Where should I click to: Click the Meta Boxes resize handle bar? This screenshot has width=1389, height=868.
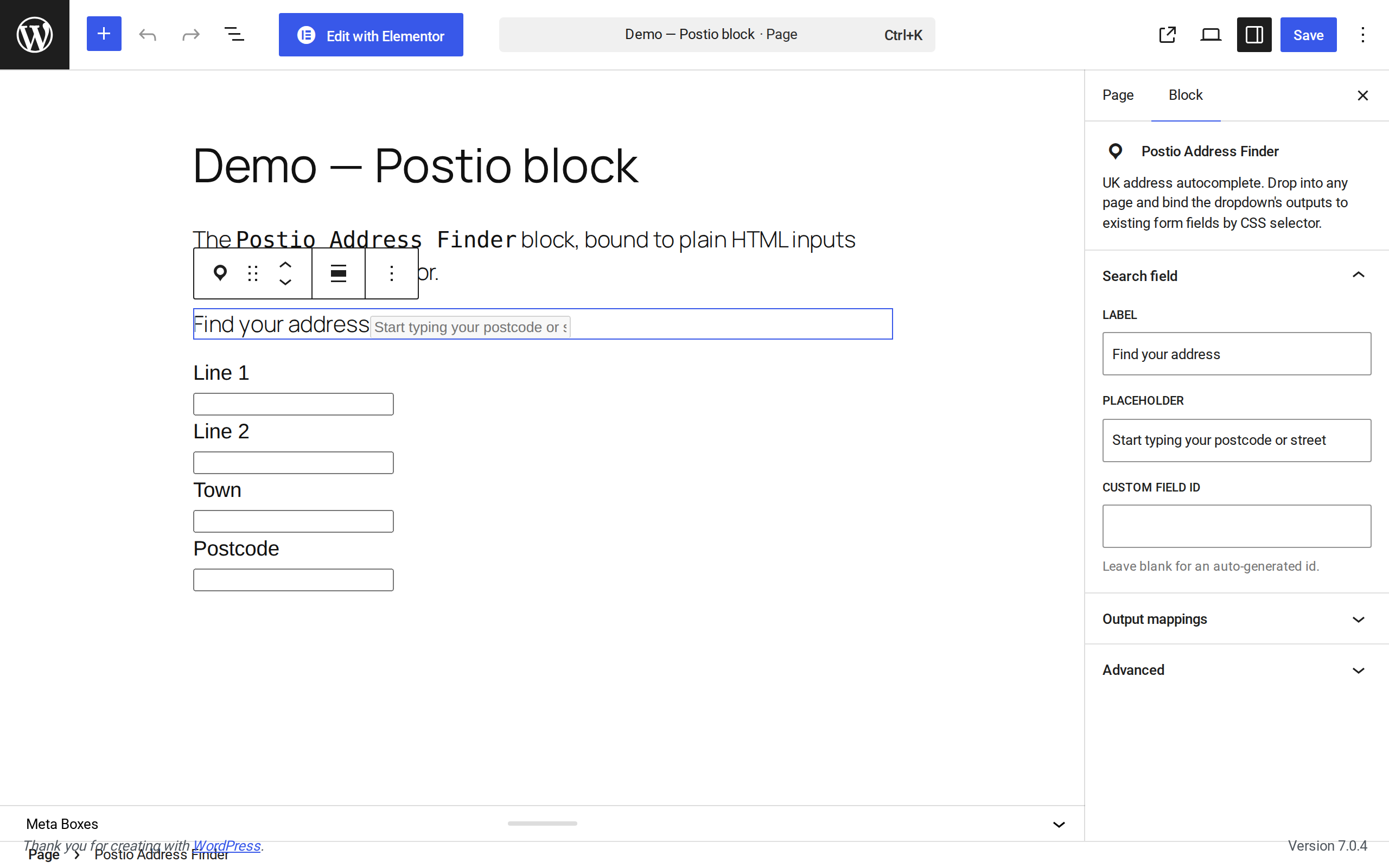[543, 823]
